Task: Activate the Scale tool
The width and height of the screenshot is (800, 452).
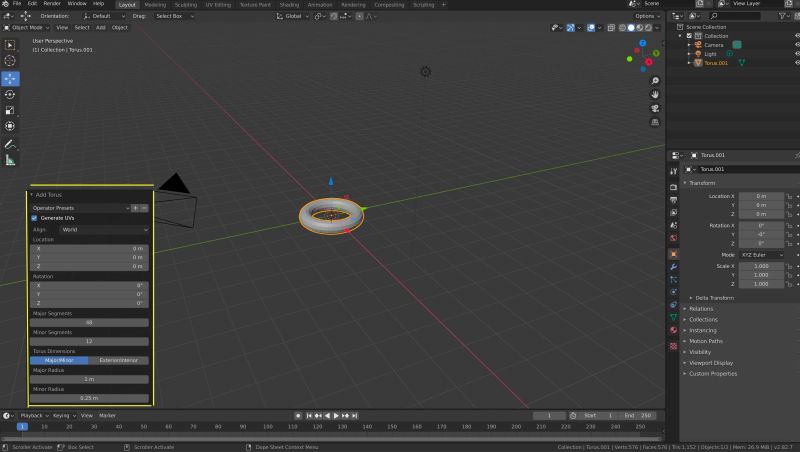Action: tap(10, 110)
